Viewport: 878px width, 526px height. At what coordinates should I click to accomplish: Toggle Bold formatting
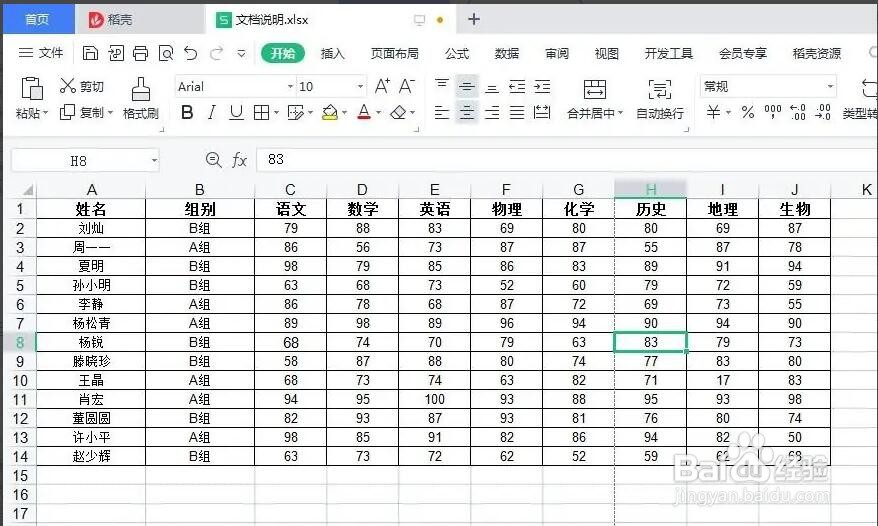point(187,113)
